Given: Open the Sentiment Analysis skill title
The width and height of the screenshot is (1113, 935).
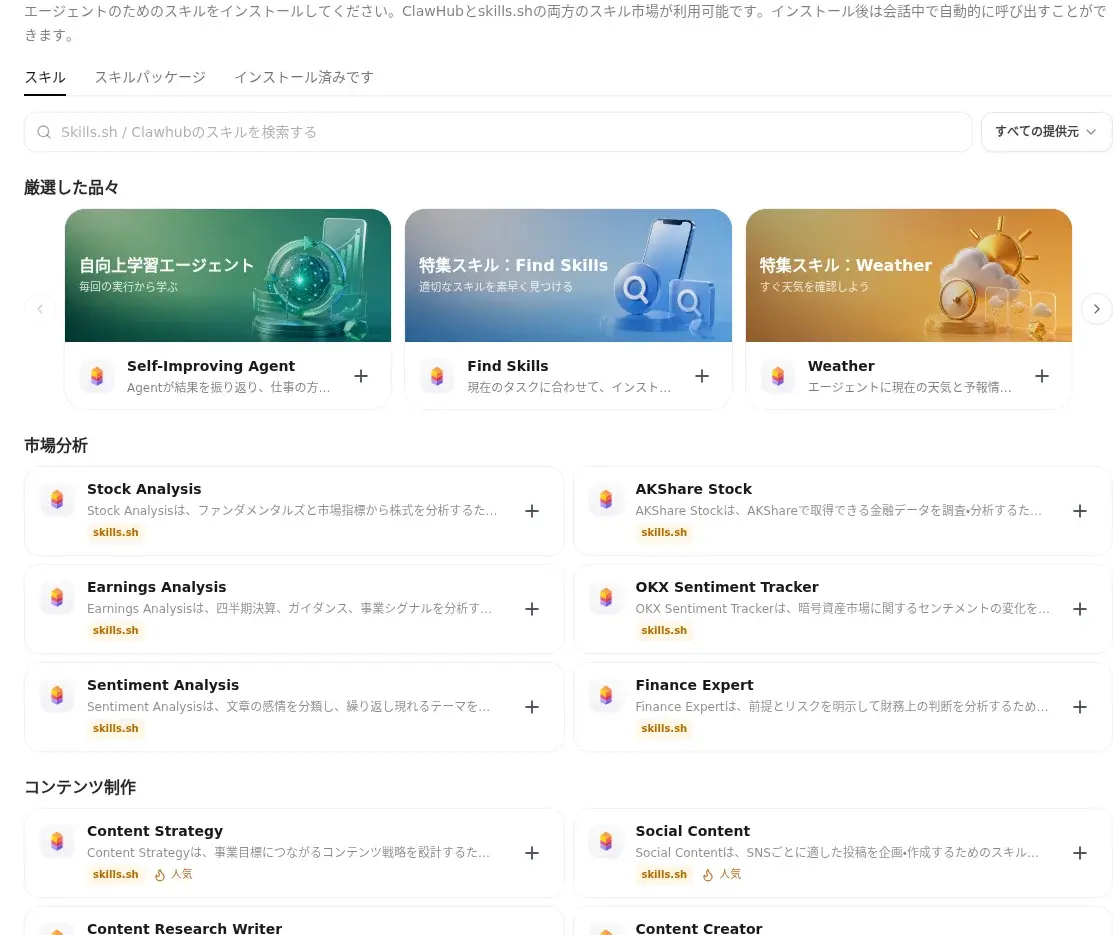Looking at the screenshot, I should pyautogui.click(x=163, y=685).
